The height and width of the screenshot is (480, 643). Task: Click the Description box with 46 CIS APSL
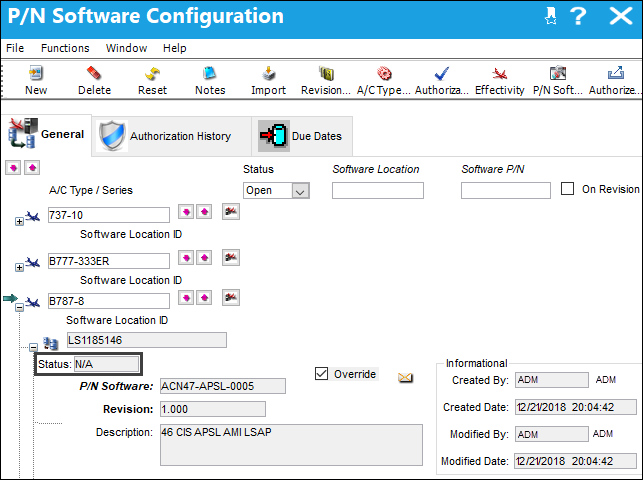point(291,445)
